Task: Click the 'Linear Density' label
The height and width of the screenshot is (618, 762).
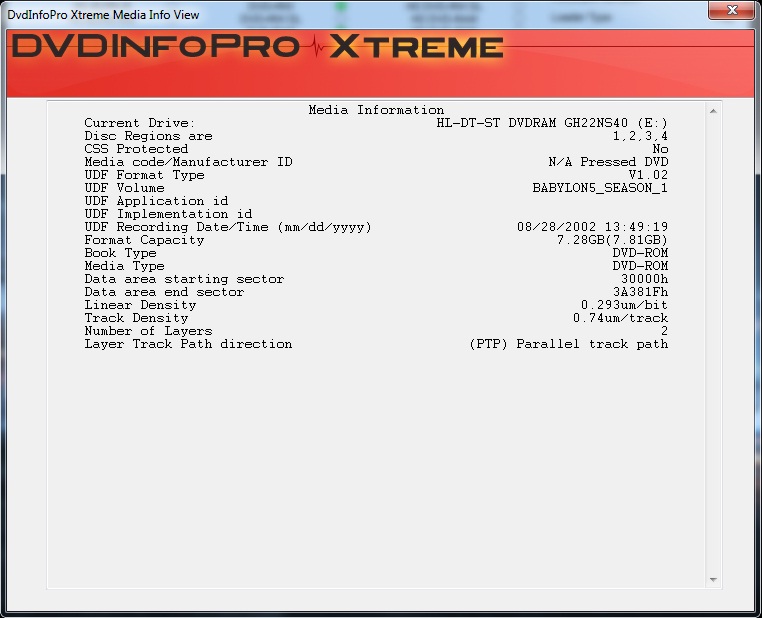Action: tap(140, 305)
